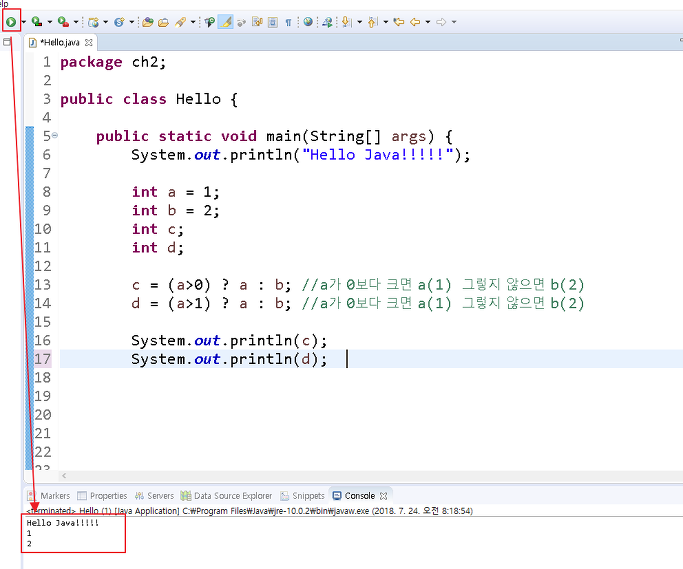
Task: Open dropdown next to web project icon
Action: 105,22
